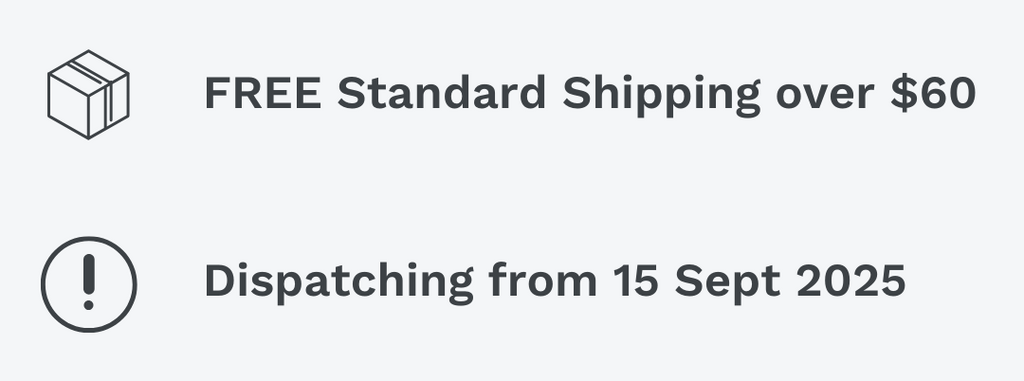Click the circled exclamation mark alert icon
Image resolution: width=1024 pixels, height=381 pixels.
tap(89, 284)
